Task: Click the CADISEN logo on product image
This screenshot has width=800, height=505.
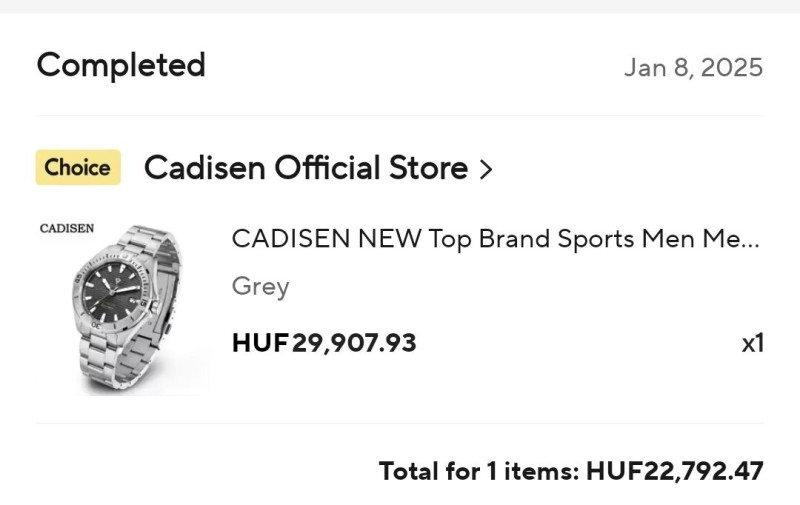Action: point(67,228)
